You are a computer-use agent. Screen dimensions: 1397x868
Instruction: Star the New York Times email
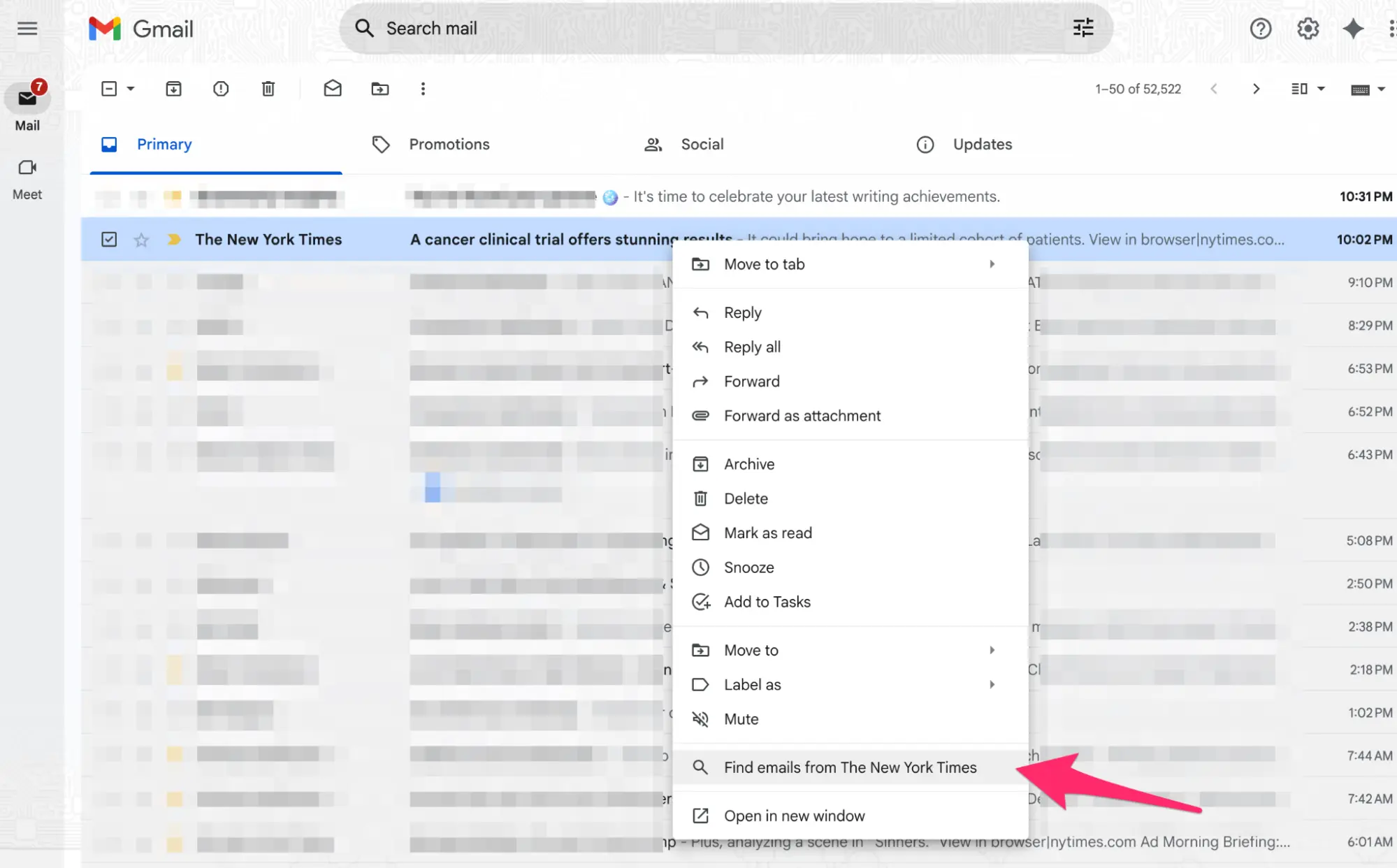pos(141,239)
